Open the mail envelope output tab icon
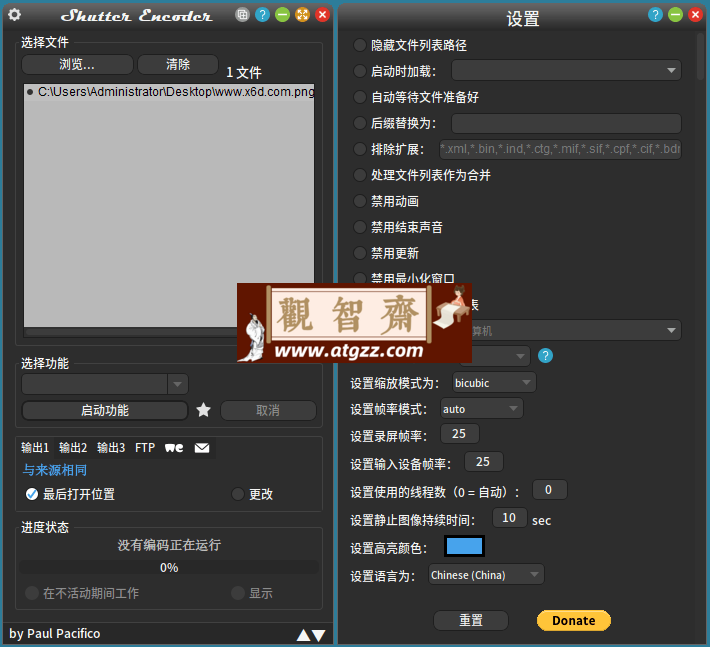Image resolution: width=710 pixels, height=647 pixels. point(202,448)
